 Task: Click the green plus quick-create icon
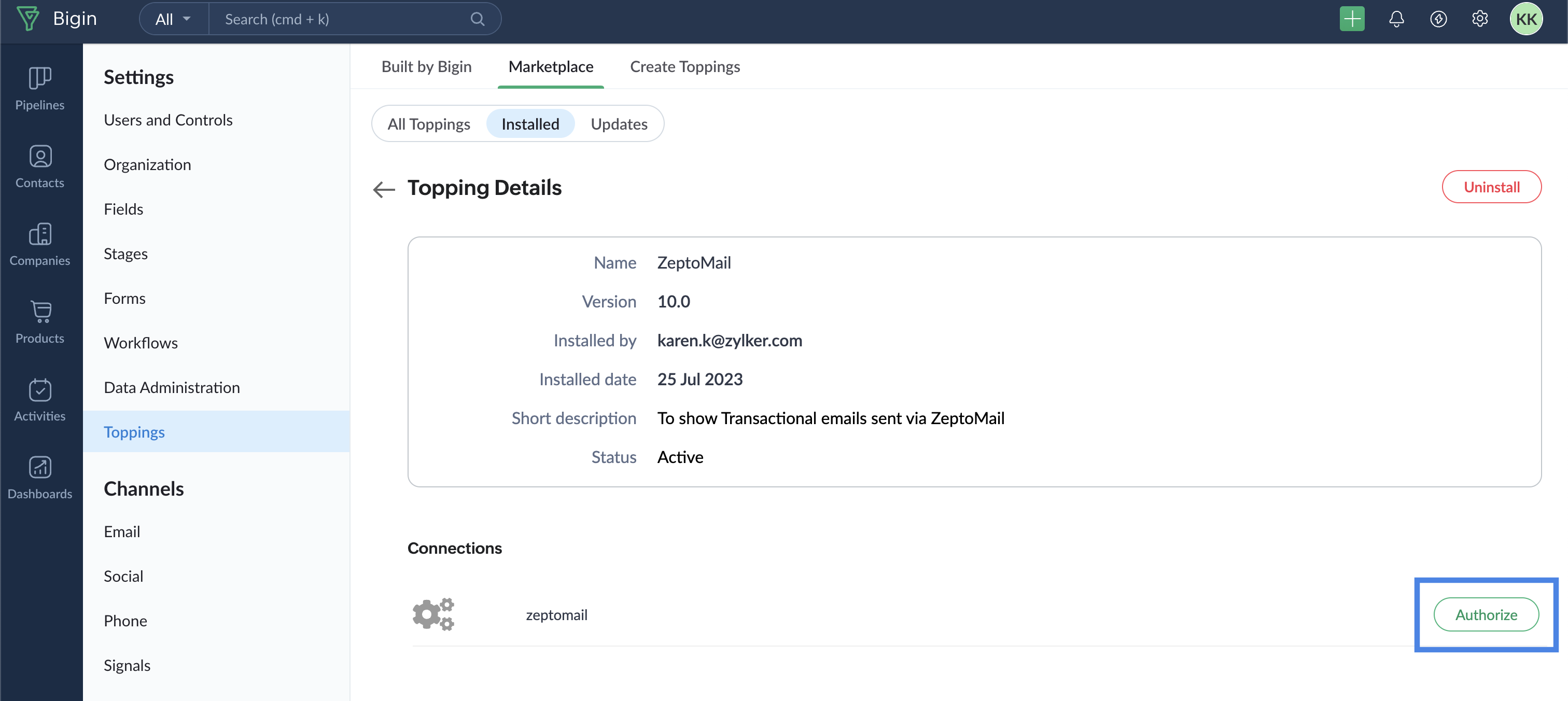pyautogui.click(x=1351, y=19)
